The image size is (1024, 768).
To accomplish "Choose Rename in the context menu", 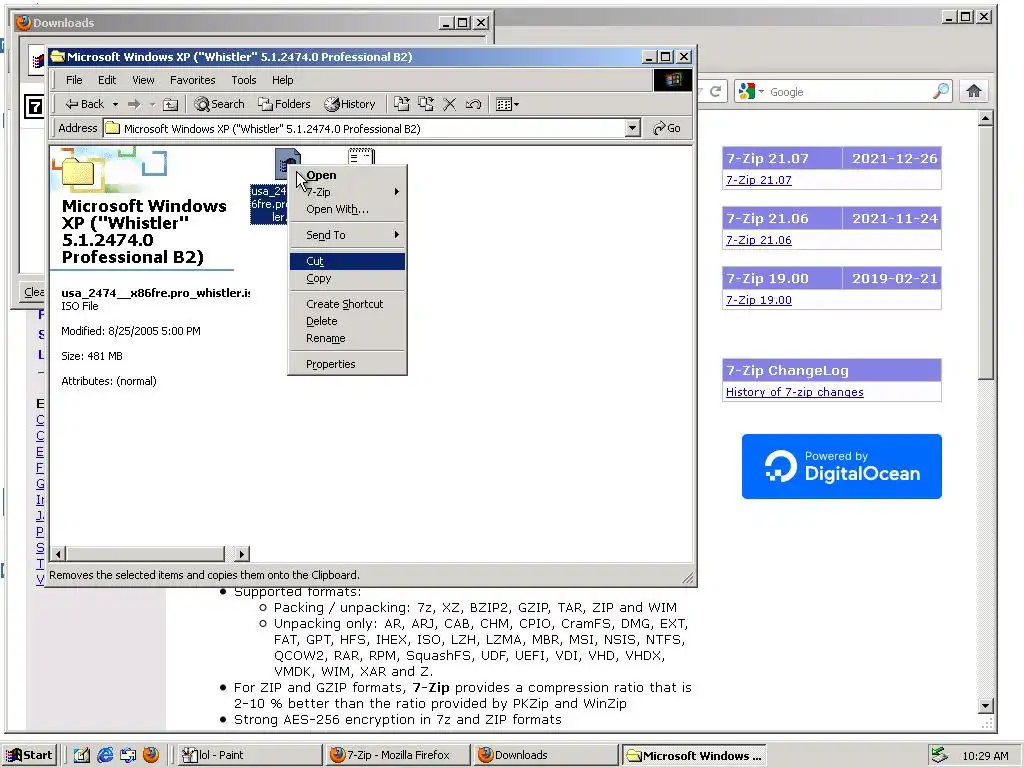I will point(347,338).
